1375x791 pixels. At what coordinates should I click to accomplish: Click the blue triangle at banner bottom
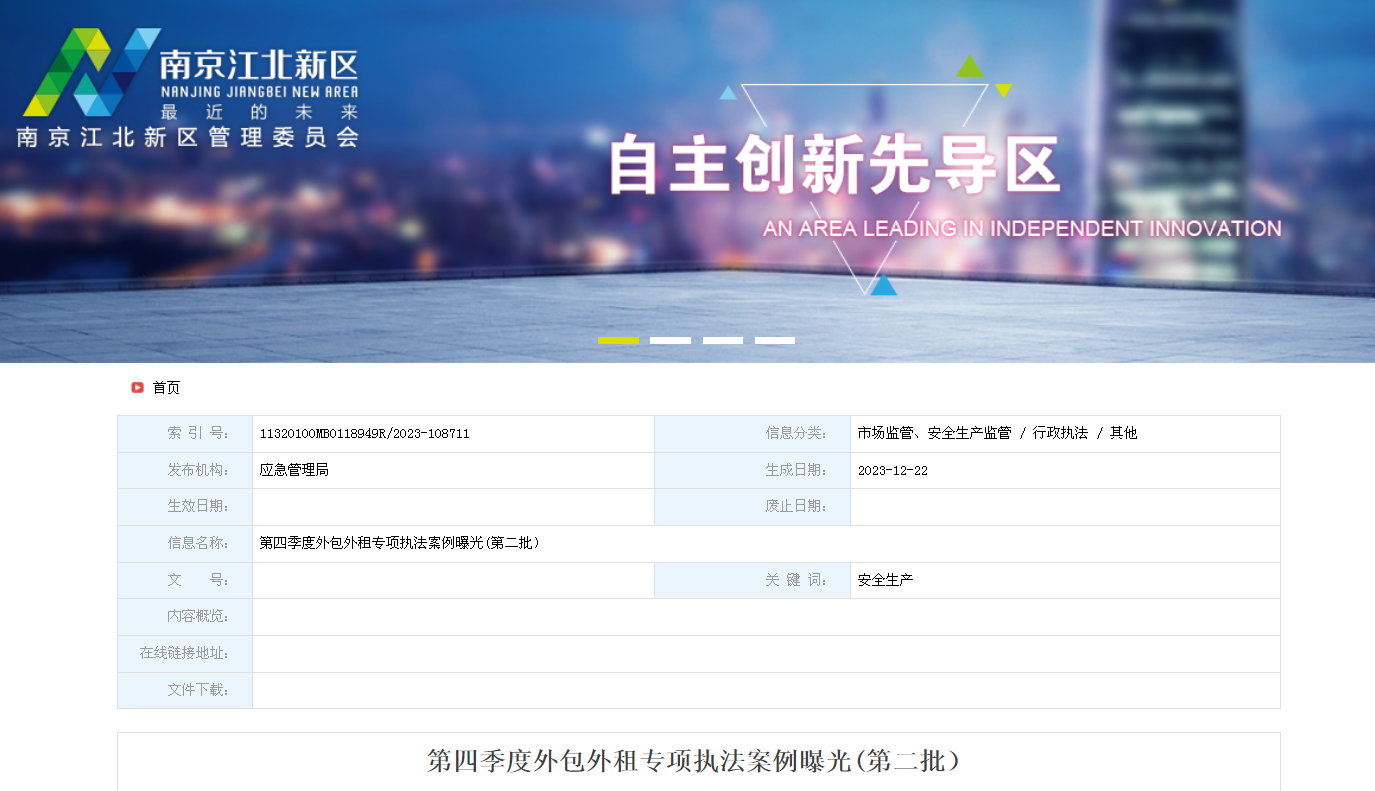[883, 285]
